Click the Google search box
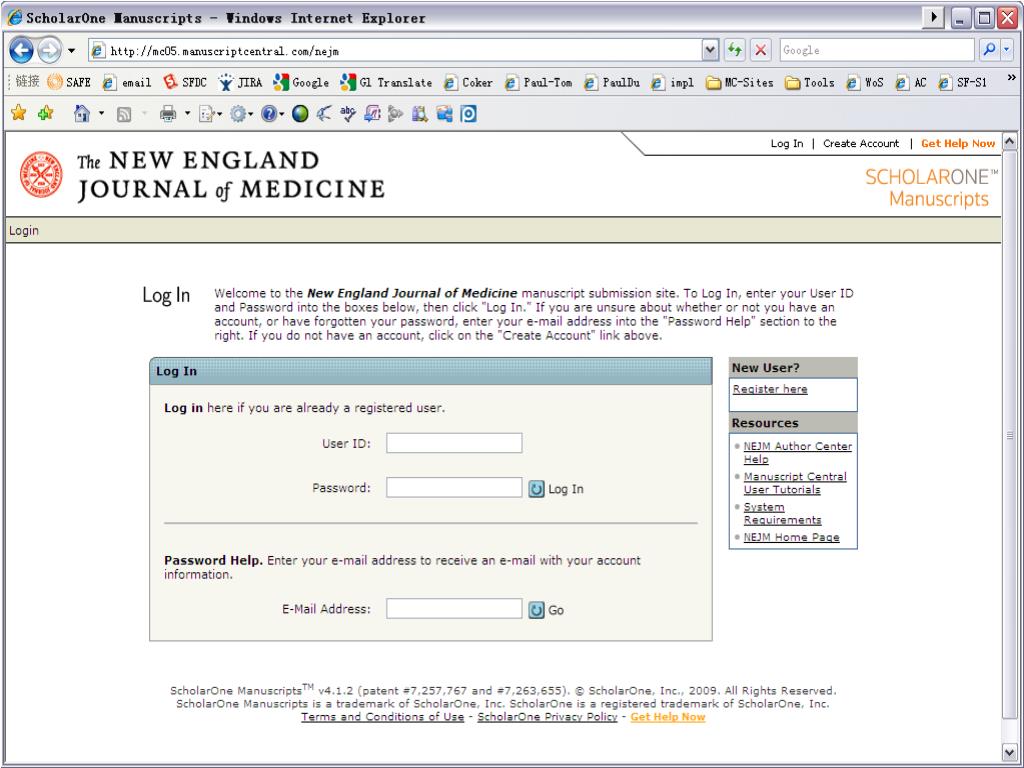The image size is (1024, 768). (878, 50)
